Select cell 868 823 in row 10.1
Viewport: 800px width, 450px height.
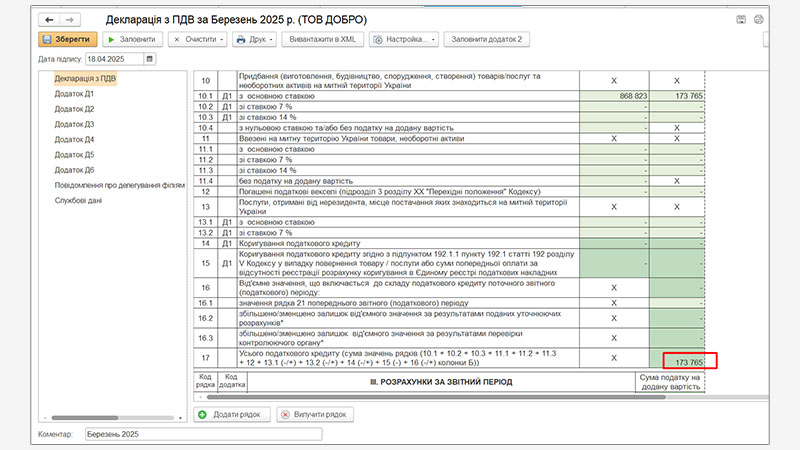tap(614, 96)
